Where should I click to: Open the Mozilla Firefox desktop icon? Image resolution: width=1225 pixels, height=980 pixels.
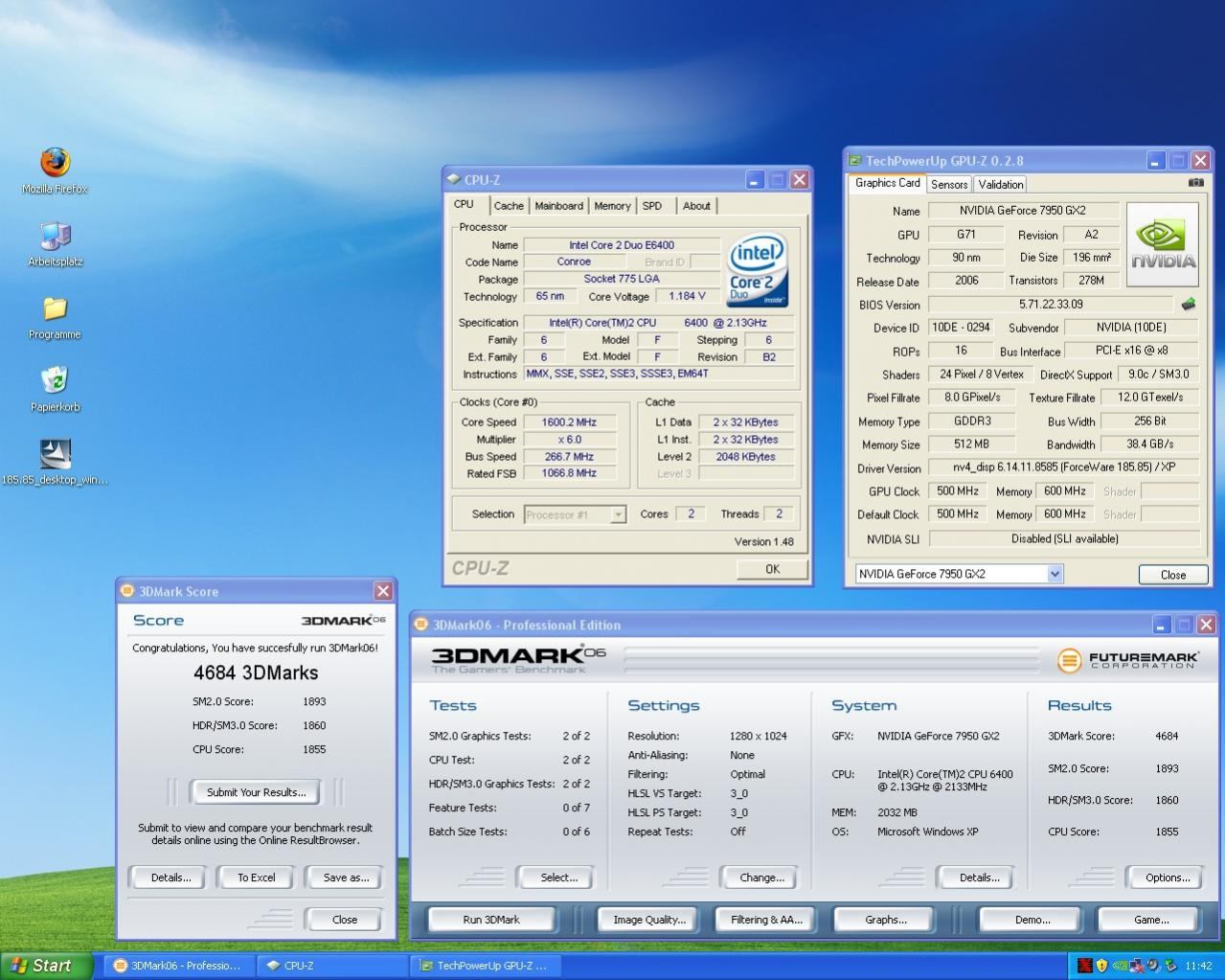pos(55,163)
